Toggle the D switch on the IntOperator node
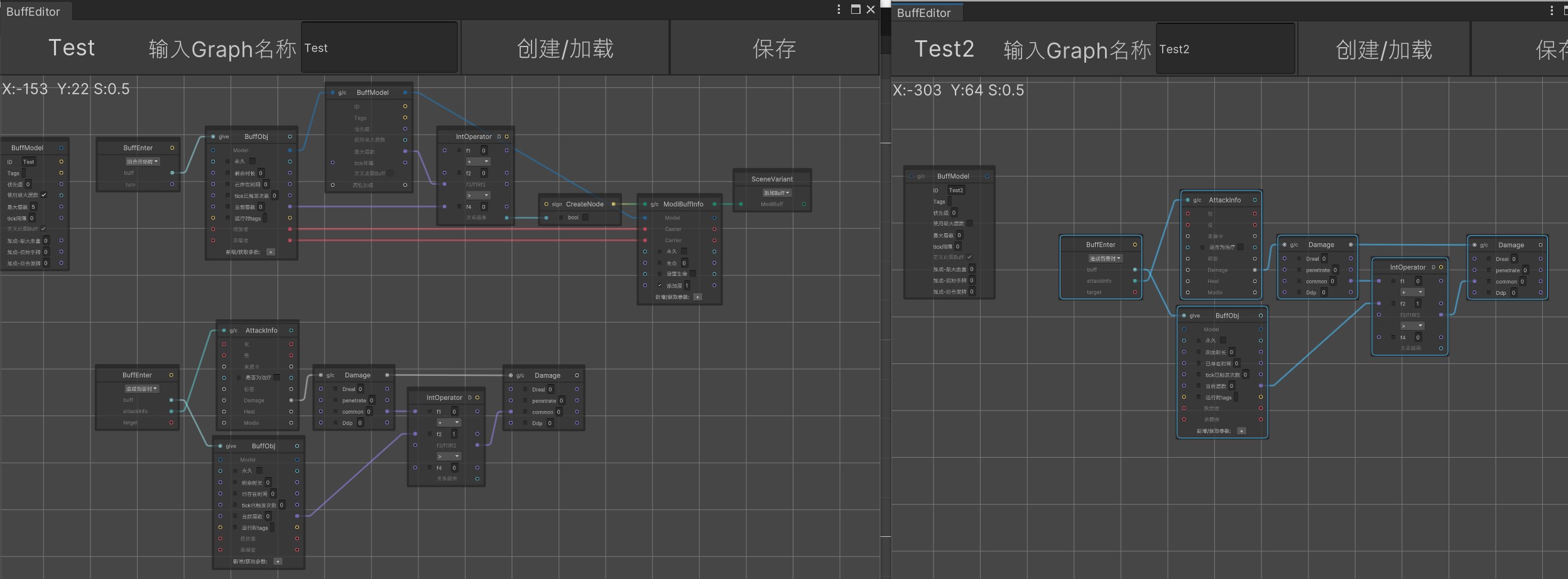The image size is (1568, 579). (498, 136)
